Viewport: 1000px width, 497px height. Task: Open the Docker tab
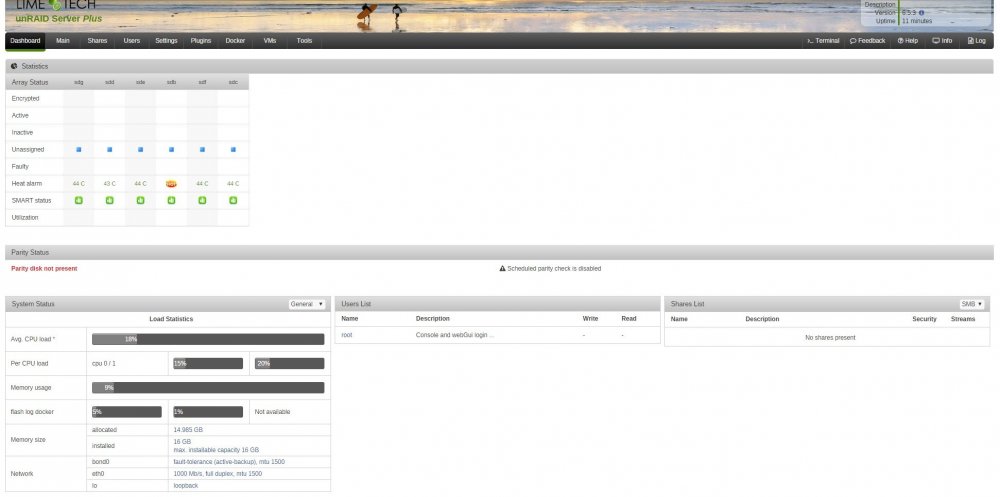point(235,41)
